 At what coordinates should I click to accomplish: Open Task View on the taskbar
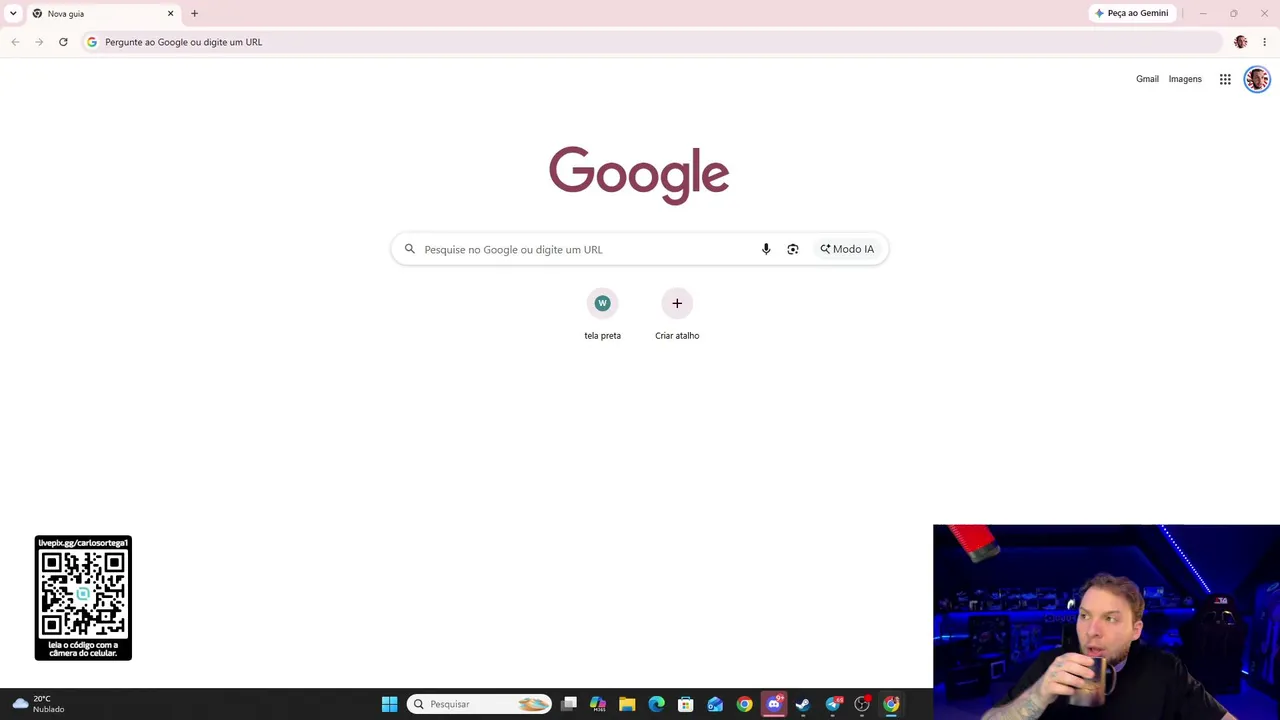(x=569, y=704)
